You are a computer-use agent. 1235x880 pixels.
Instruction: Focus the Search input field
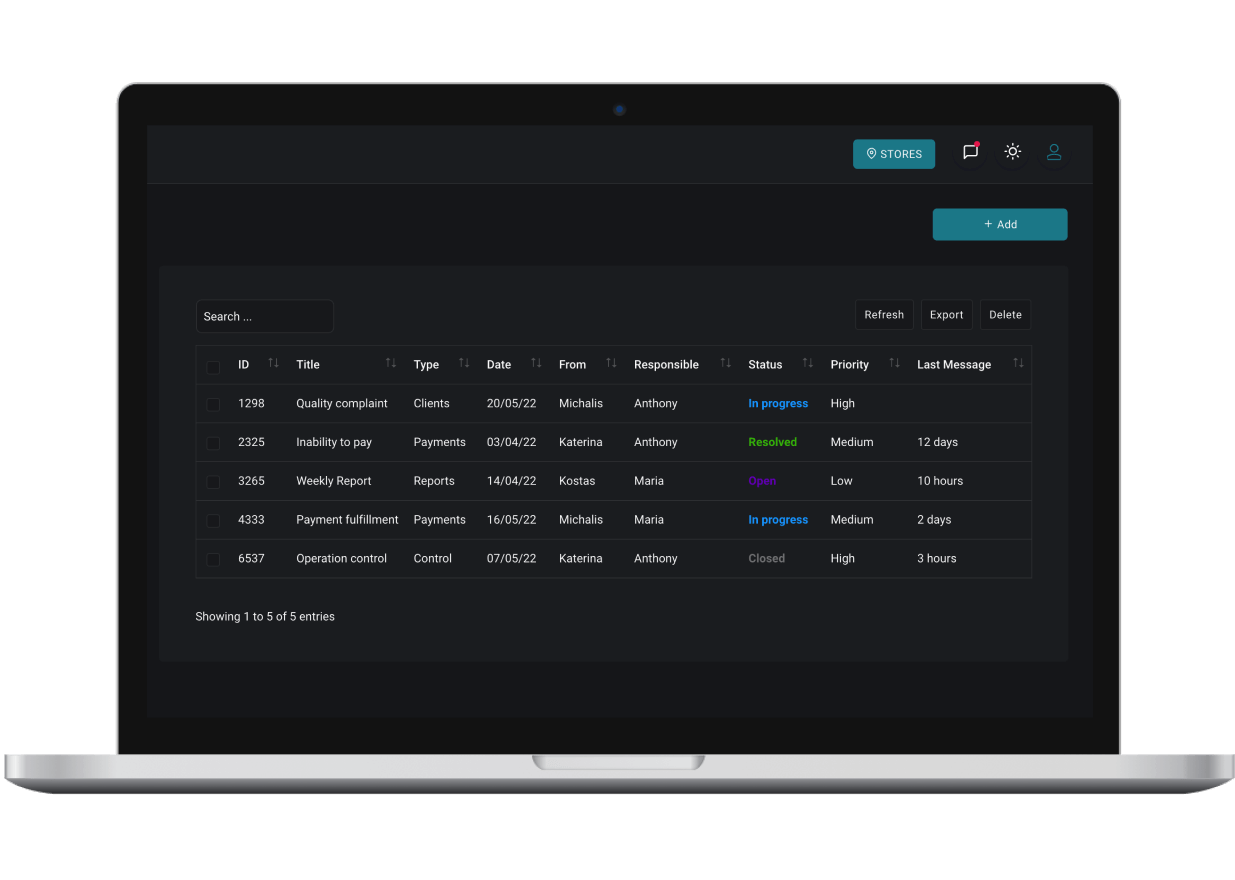point(265,317)
